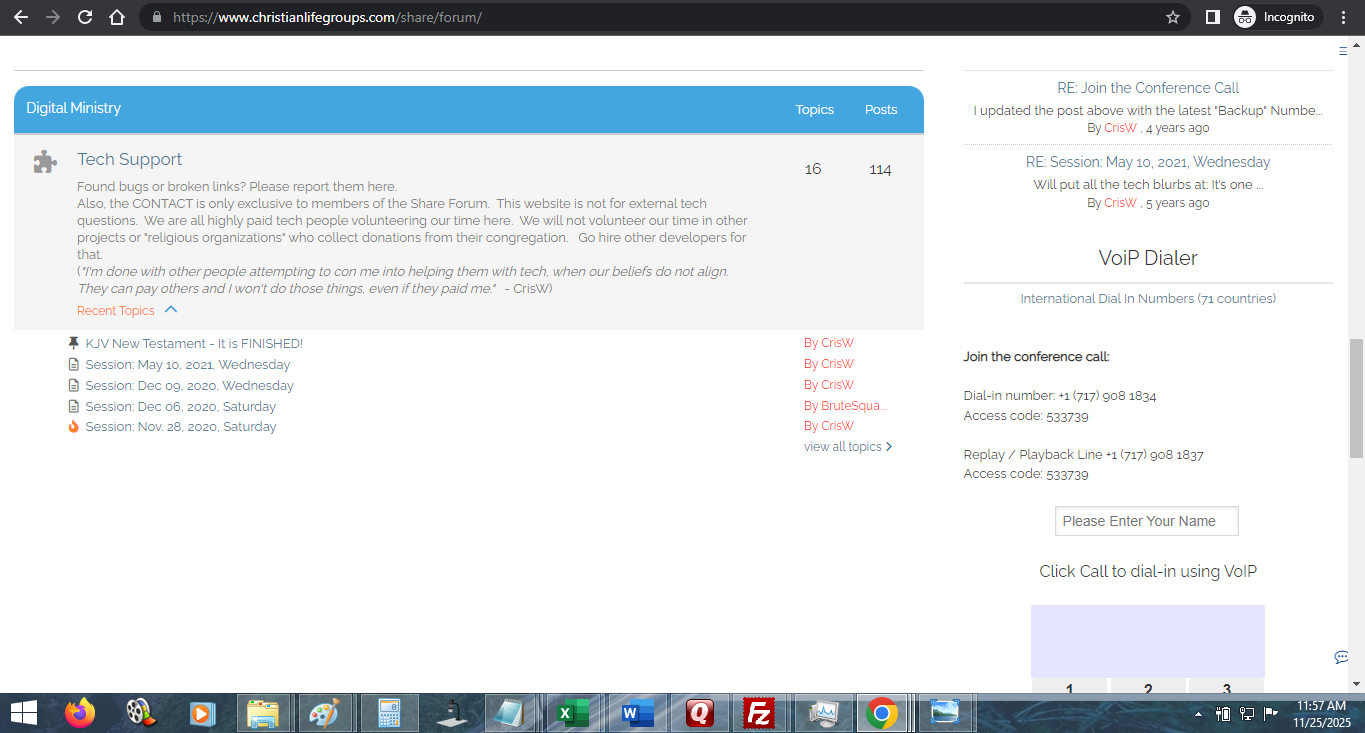The height and width of the screenshot is (733, 1365).
Task: Click the chat bubble icon at right edge
Action: click(1341, 657)
